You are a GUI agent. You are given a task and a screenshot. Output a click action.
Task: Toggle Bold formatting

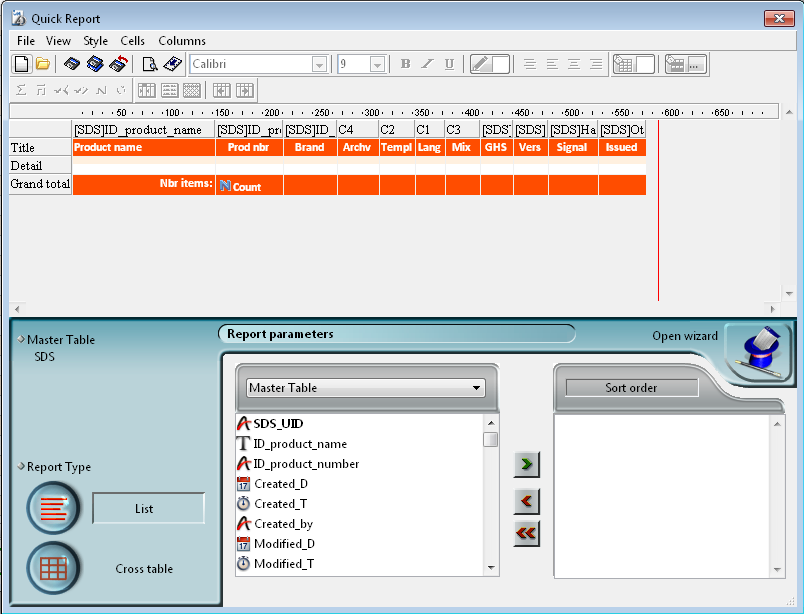(406, 64)
